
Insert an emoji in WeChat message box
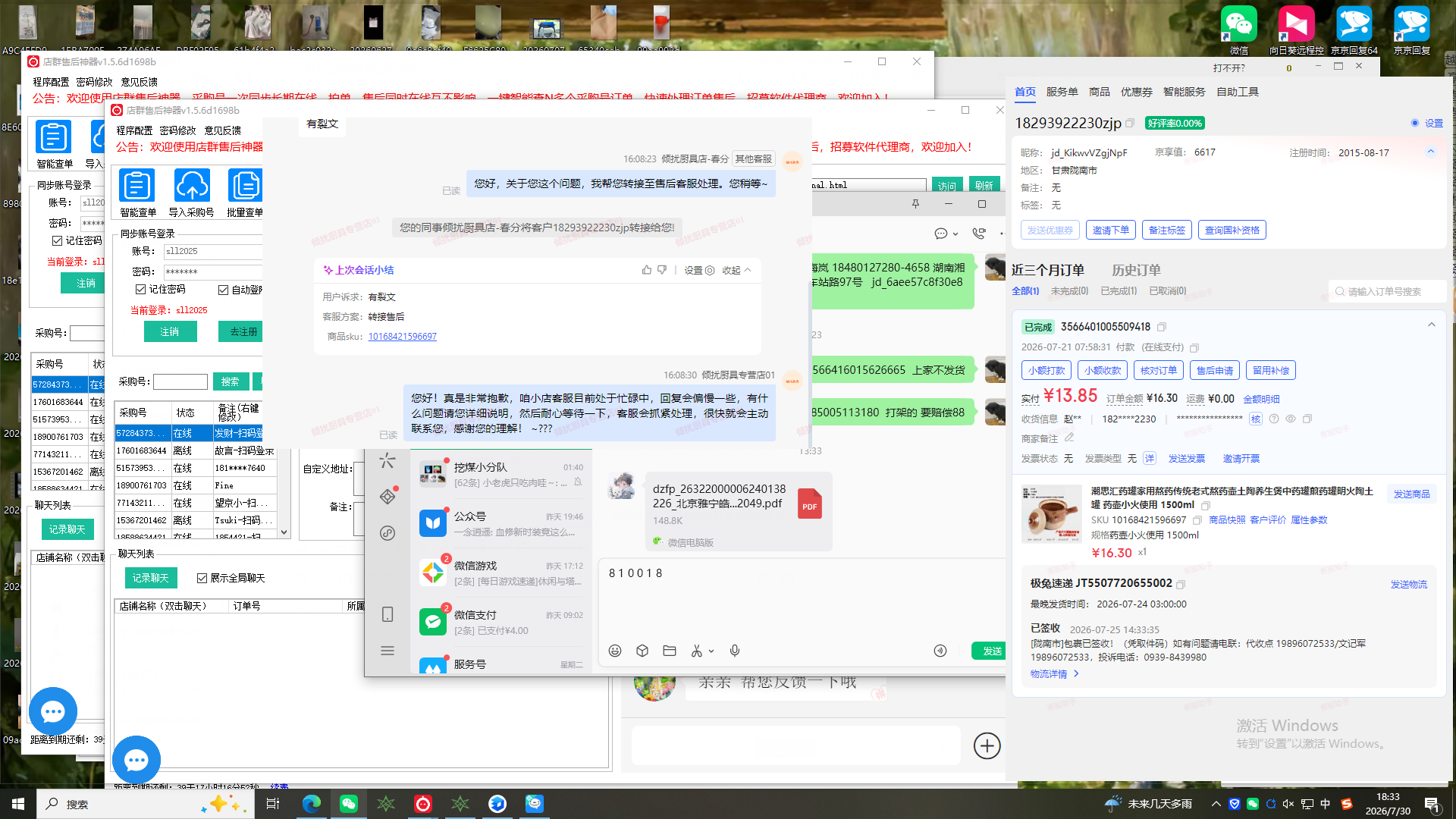point(615,651)
